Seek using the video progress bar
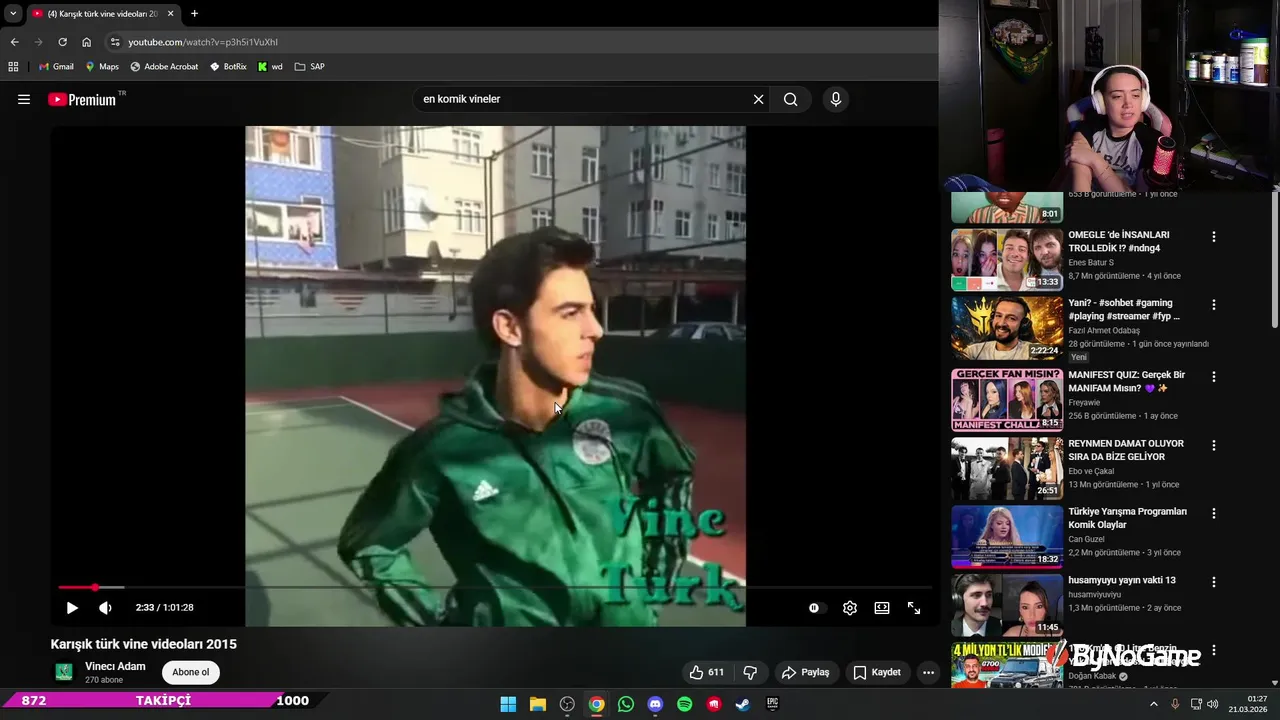1280x720 pixels. [x=495, y=587]
